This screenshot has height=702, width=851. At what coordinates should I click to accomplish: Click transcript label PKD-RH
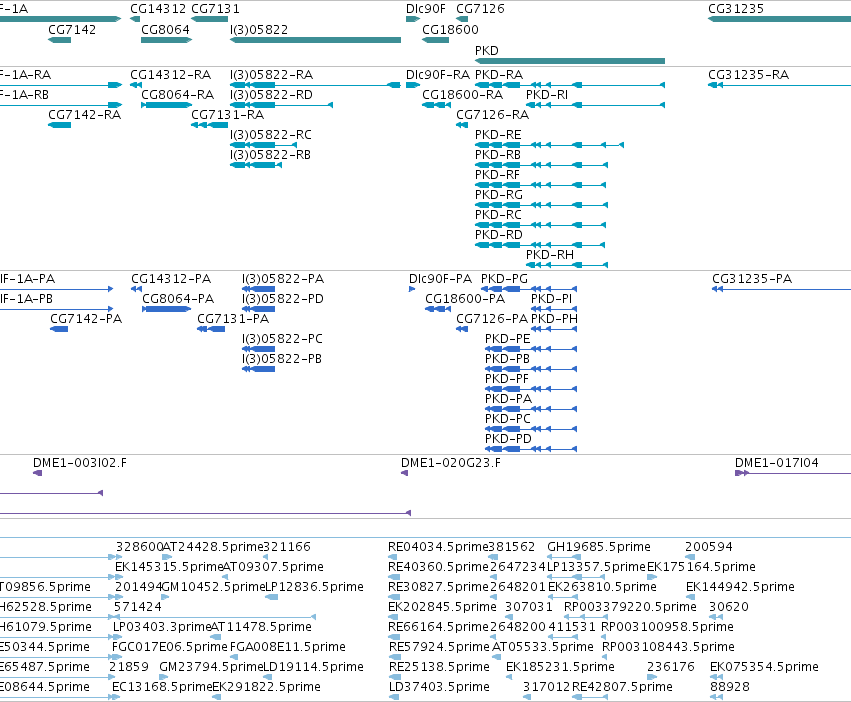550,255
